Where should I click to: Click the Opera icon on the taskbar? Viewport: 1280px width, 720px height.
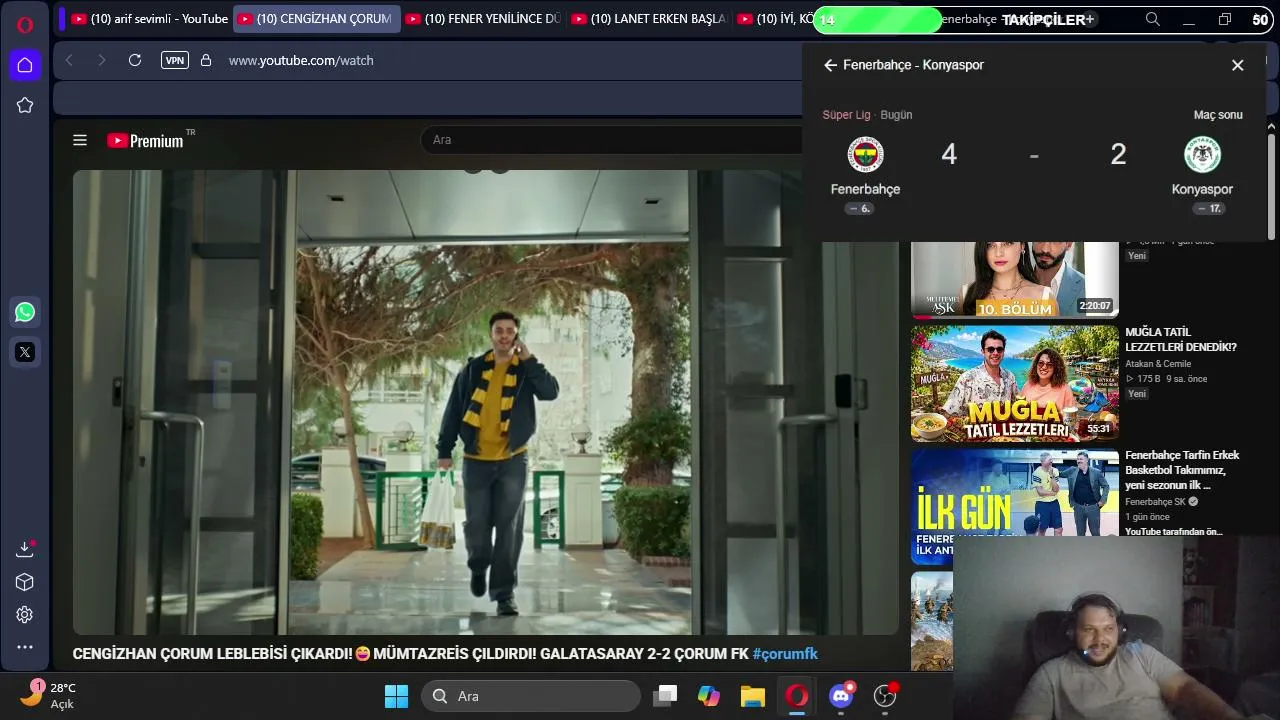(x=797, y=696)
